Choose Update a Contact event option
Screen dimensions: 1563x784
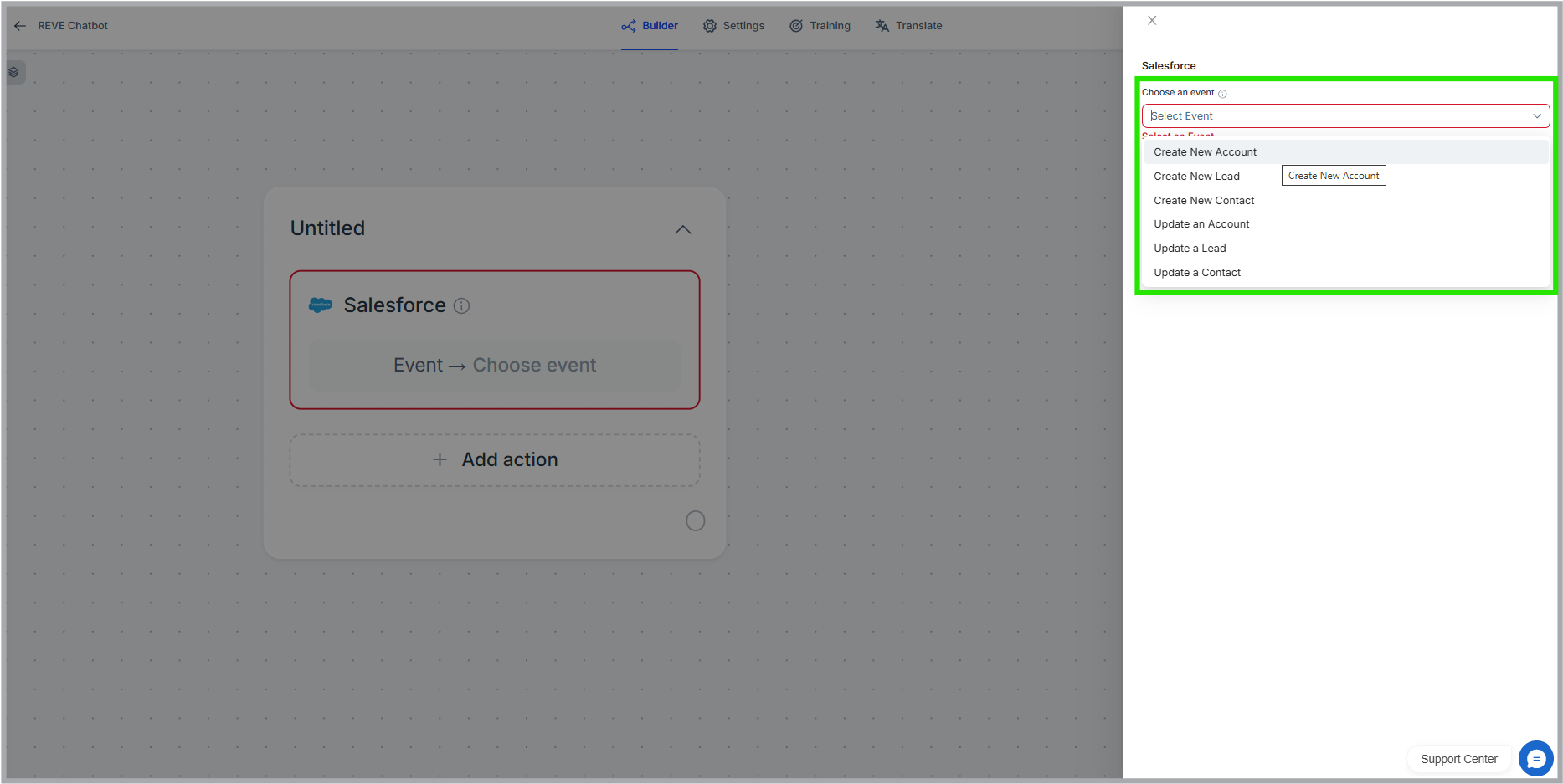click(1345, 273)
